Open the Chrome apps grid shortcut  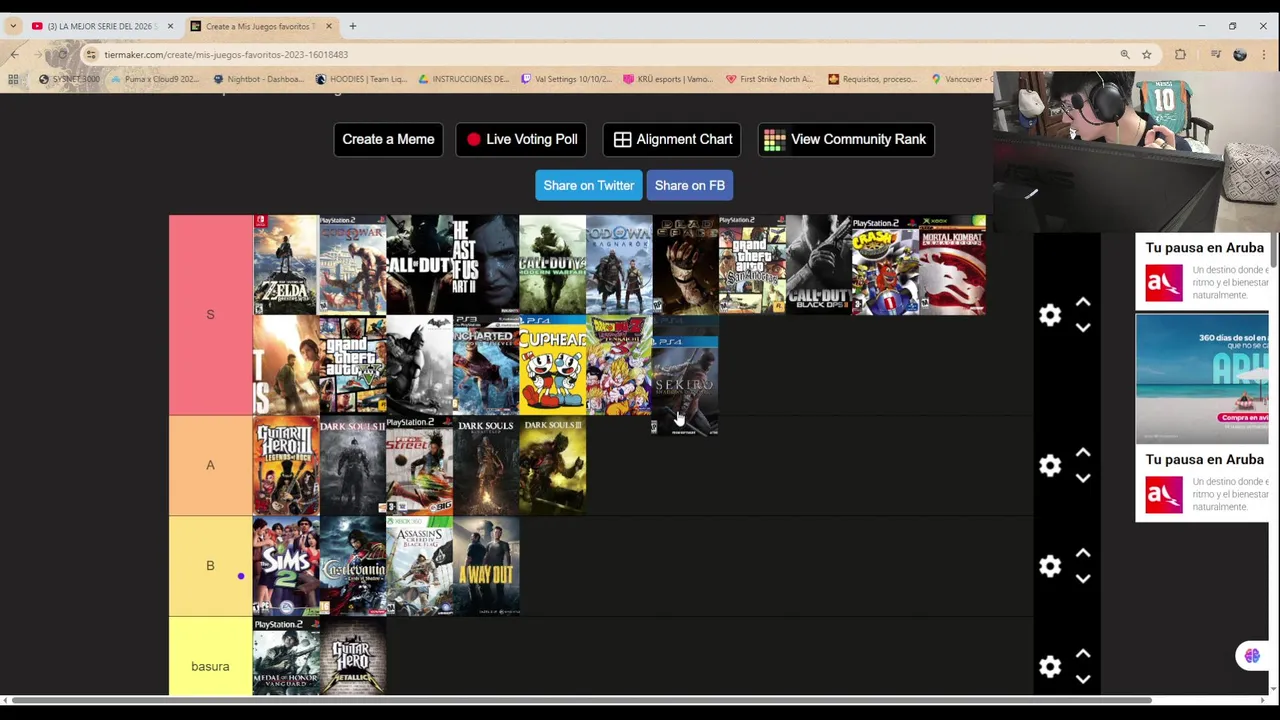coord(13,79)
